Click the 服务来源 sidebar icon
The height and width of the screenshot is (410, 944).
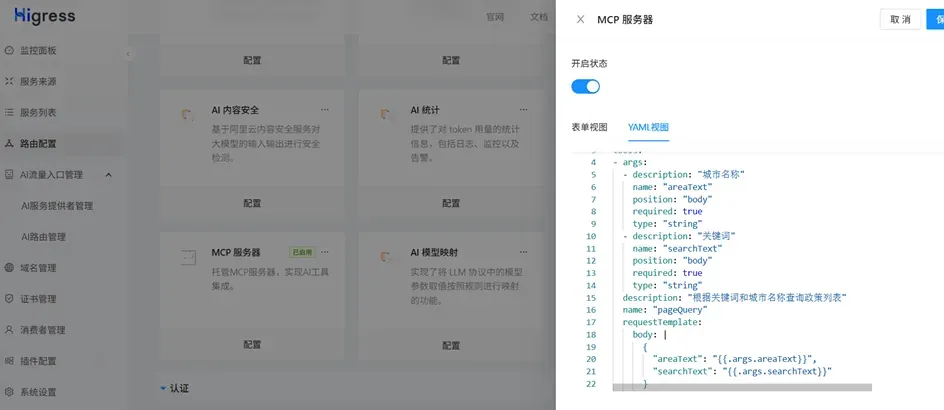9,81
